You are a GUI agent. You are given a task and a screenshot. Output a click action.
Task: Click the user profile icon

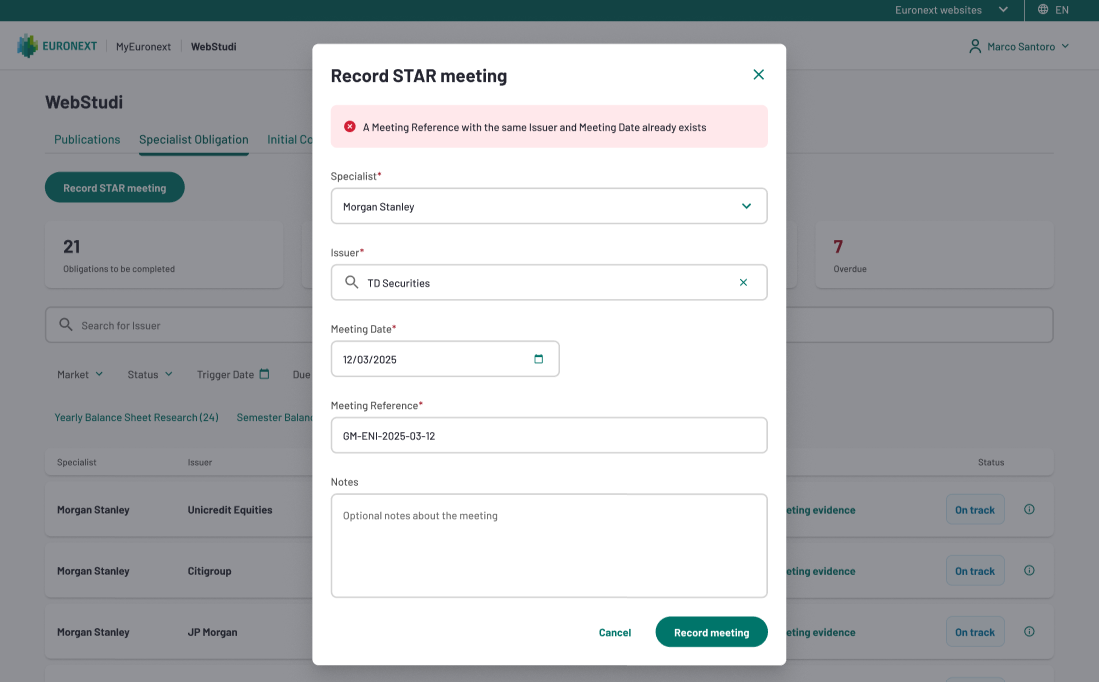pos(975,46)
